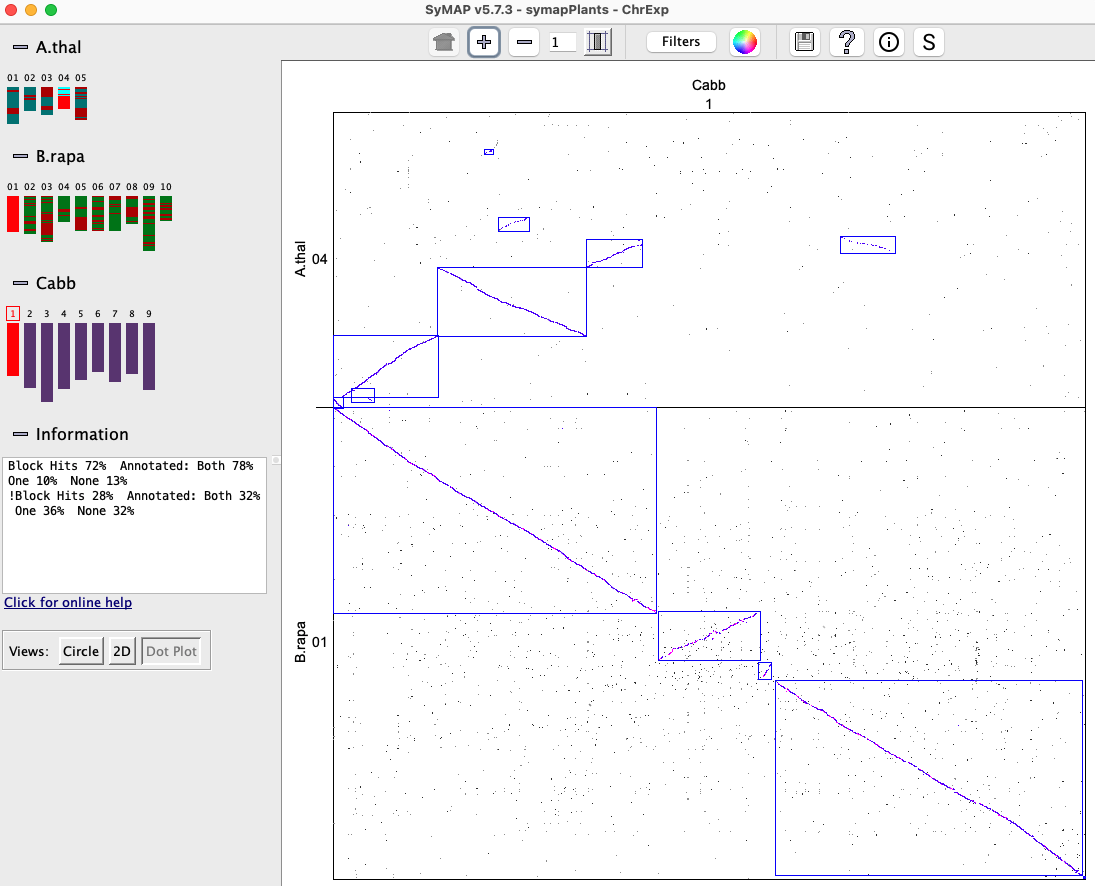Collapse the B.rapa chromosome section
Screen dimensions: 1095x886
(x=20, y=157)
